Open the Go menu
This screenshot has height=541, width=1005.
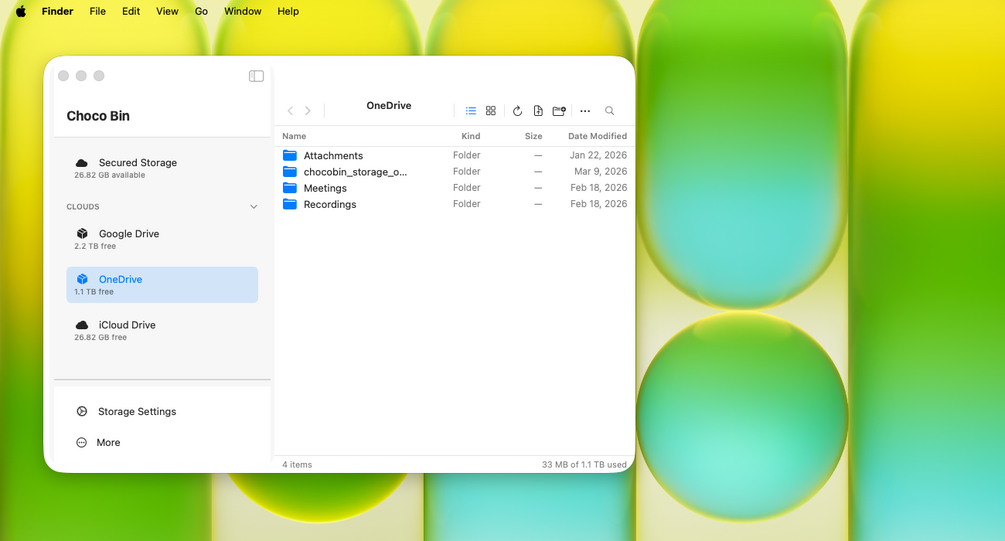[x=201, y=11]
